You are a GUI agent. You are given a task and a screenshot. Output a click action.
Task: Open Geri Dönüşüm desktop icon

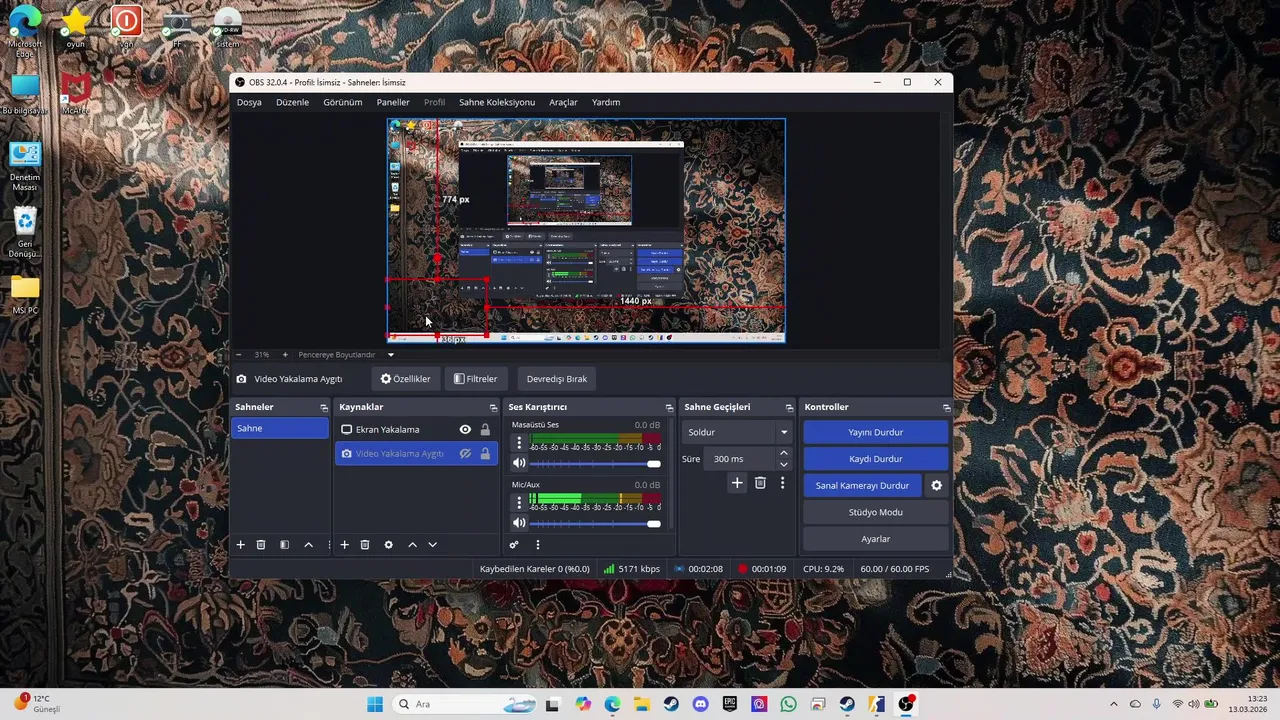click(25, 232)
